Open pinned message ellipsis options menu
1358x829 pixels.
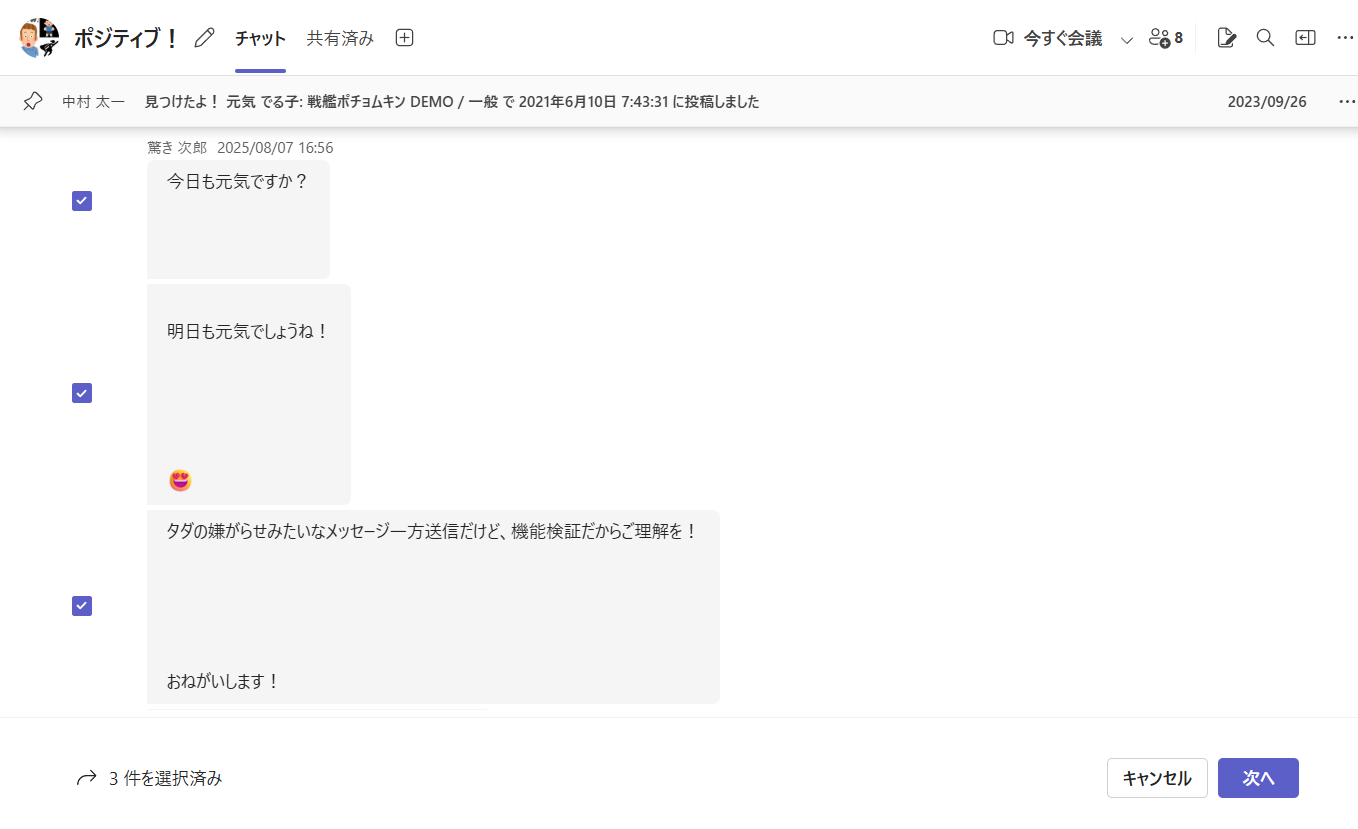pyautogui.click(x=1346, y=101)
